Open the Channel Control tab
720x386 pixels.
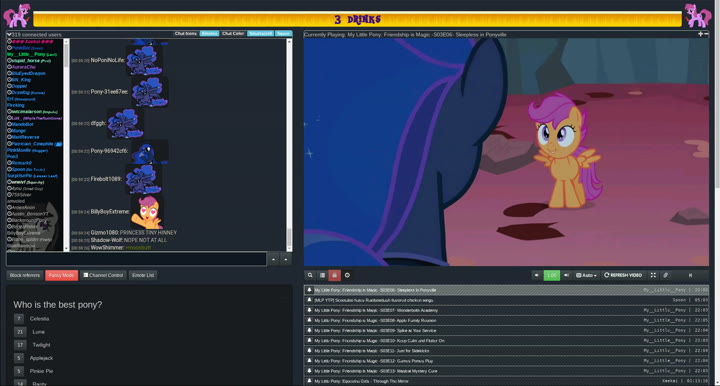(x=103, y=275)
